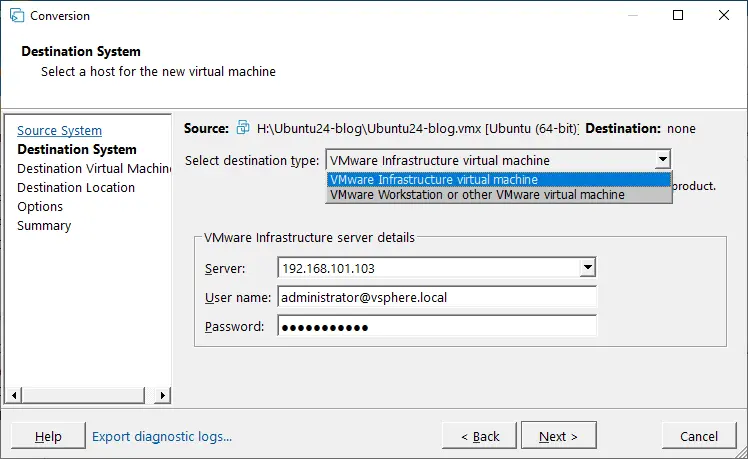Select Destination Location step
748x459 pixels.
coord(76,188)
